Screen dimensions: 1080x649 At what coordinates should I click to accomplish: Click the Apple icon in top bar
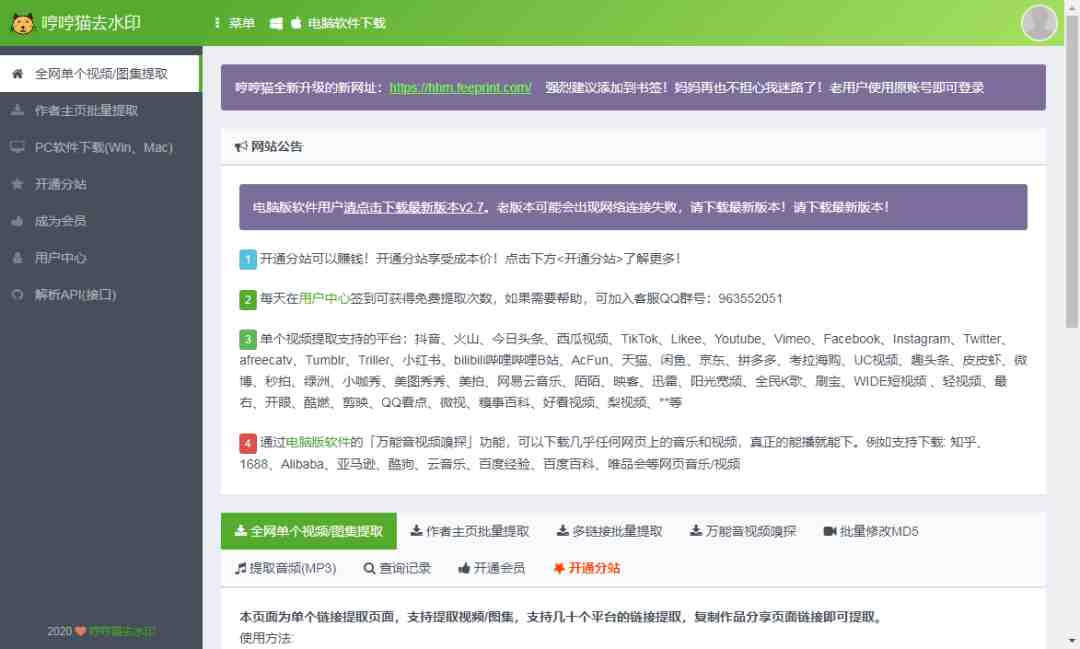point(295,23)
